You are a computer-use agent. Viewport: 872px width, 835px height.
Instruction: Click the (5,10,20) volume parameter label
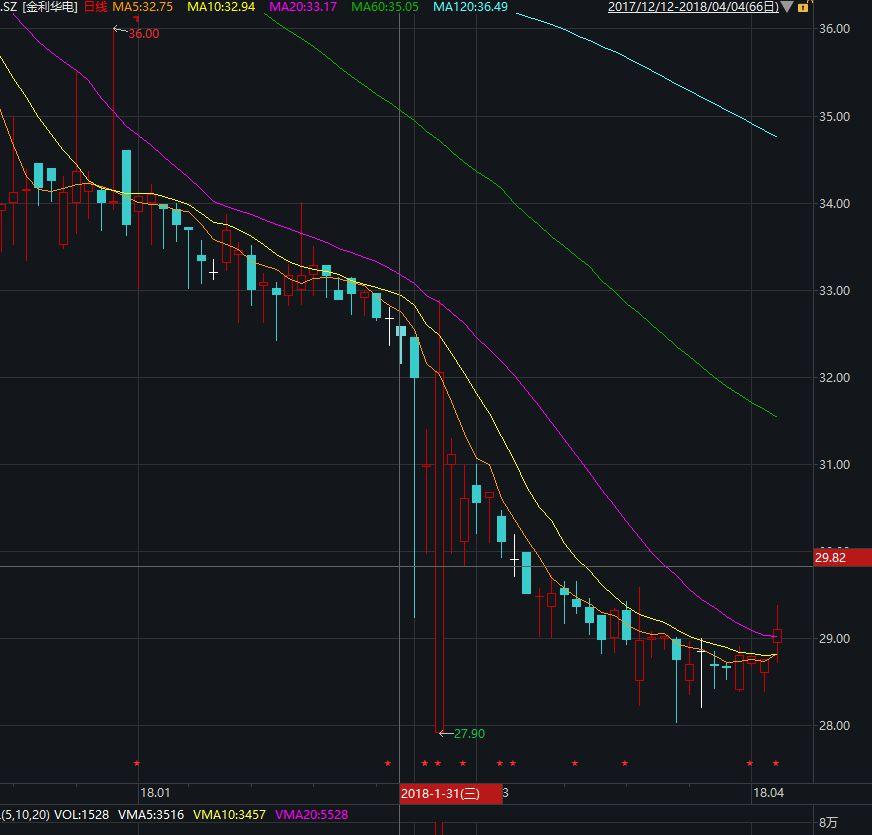[x=25, y=815]
